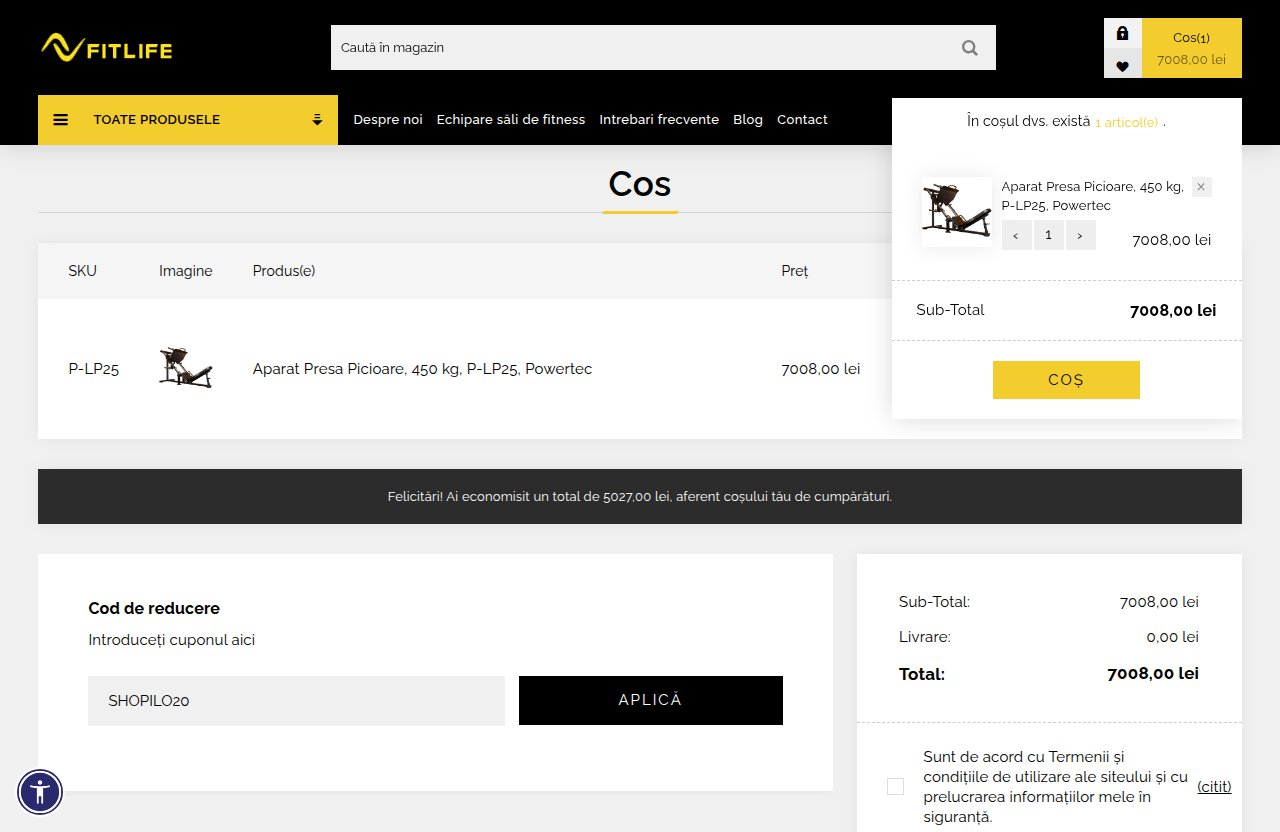1280x832 pixels.
Task: Click quantity field in mini cart
Action: [x=1048, y=235]
